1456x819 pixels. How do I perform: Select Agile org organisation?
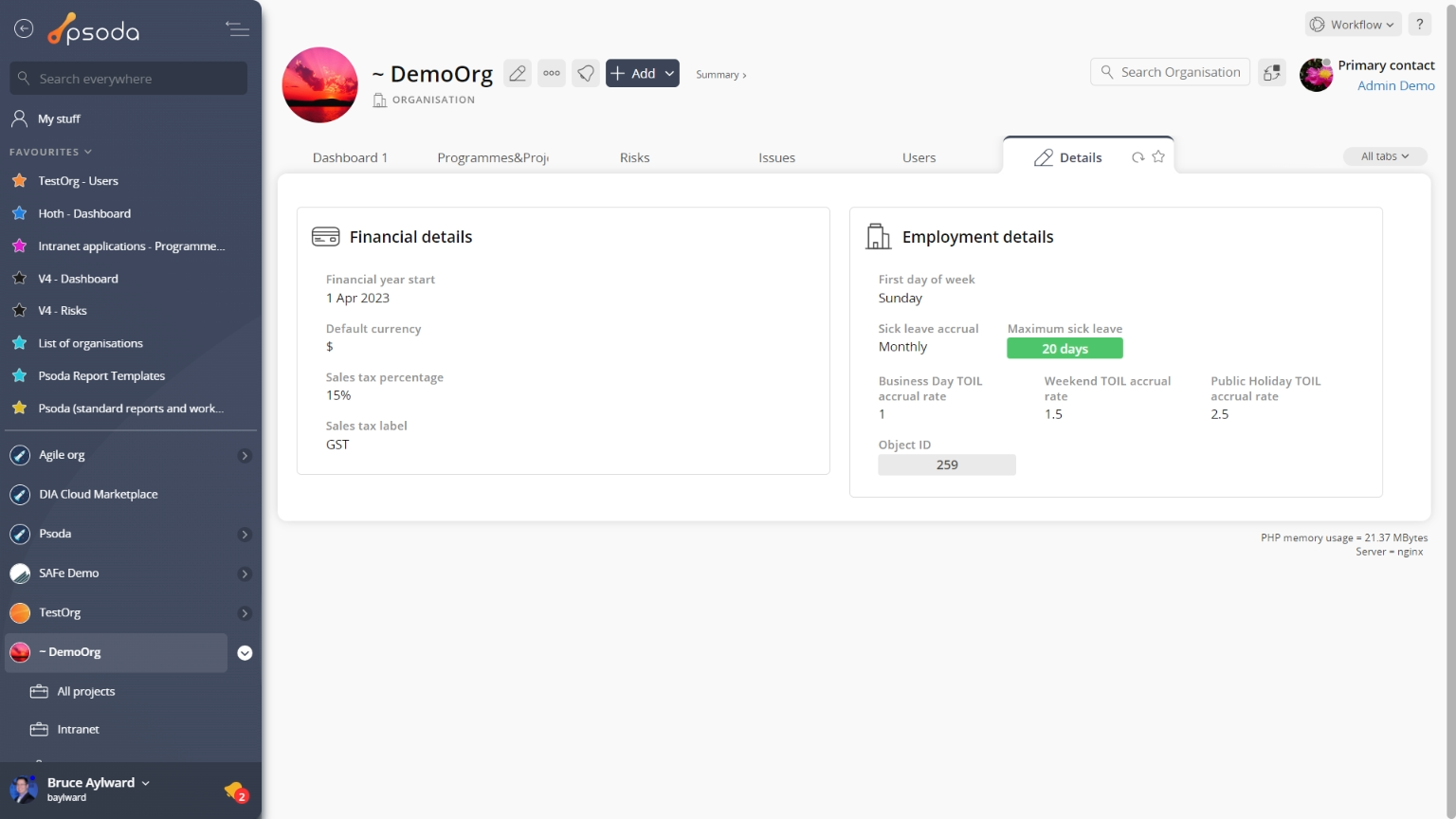pos(62,455)
